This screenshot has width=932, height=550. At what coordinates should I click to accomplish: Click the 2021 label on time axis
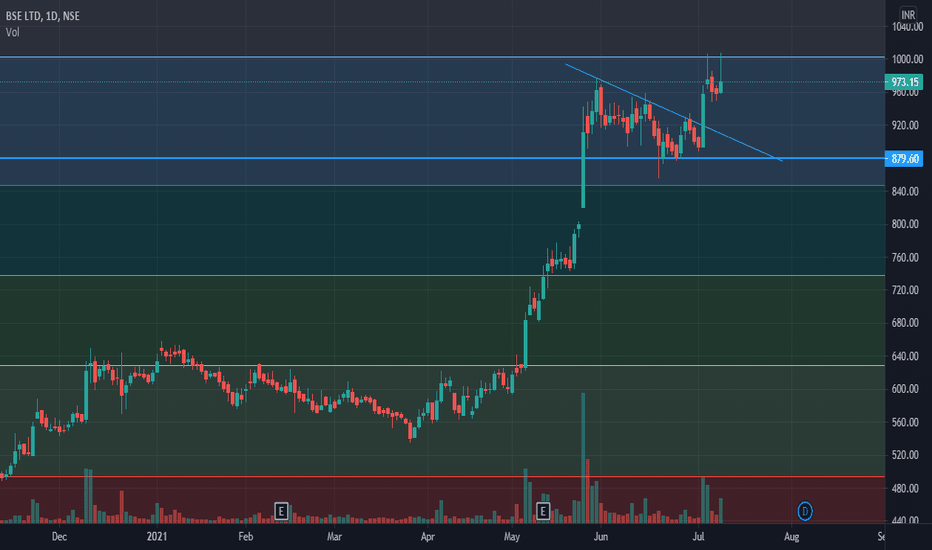pos(157,537)
